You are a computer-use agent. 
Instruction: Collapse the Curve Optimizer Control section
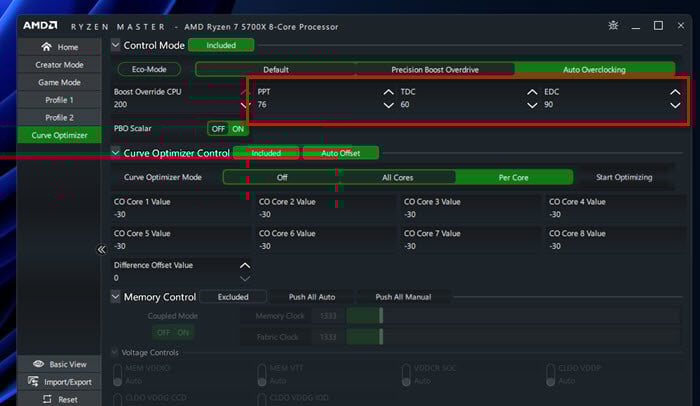[116, 153]
